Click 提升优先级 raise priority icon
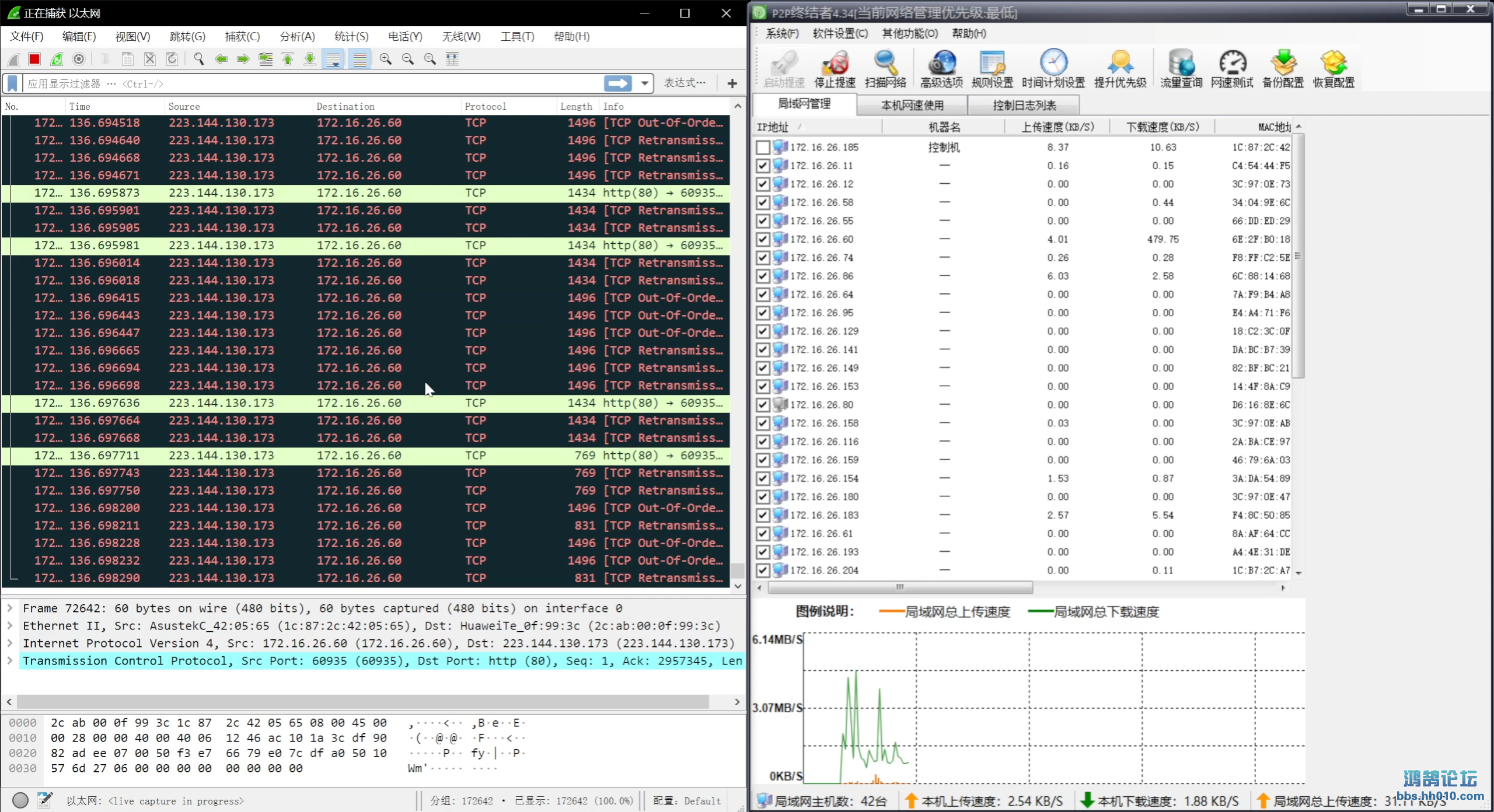Screen dimensions: 1494x812 [1120, 69]
